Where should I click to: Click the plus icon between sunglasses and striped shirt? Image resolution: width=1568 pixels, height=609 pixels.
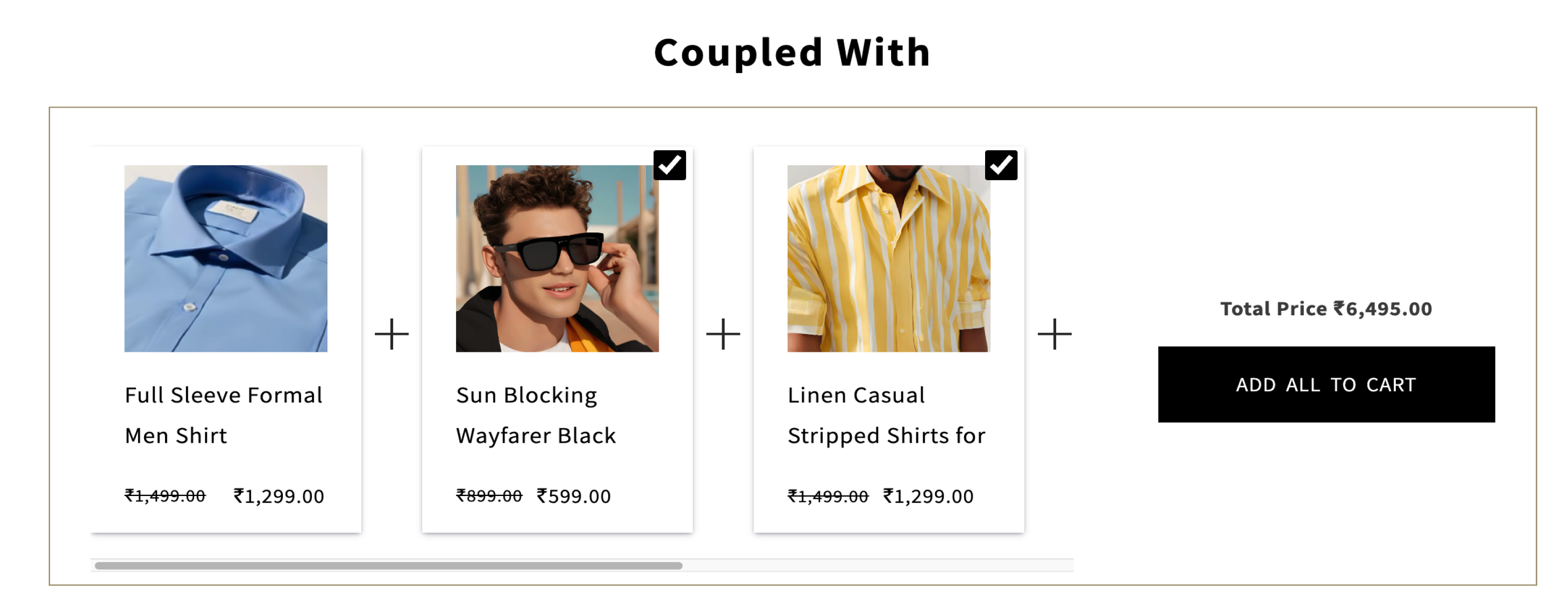[723, 334]
